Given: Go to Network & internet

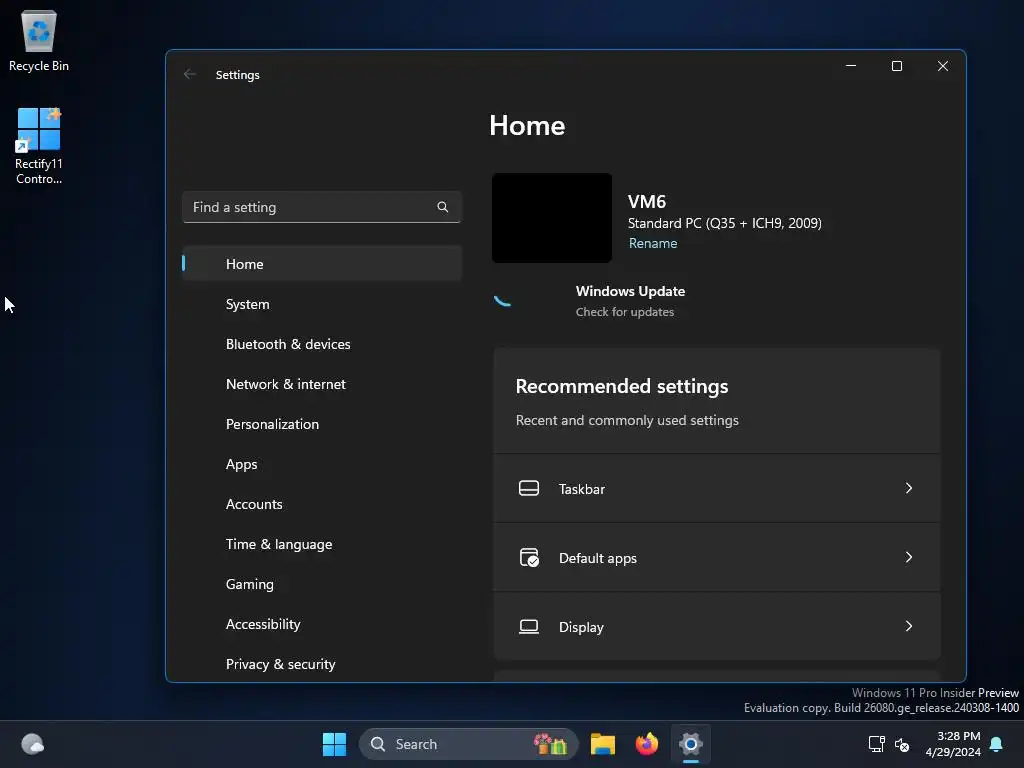Looking at the screenshot, I should (322, 384).
